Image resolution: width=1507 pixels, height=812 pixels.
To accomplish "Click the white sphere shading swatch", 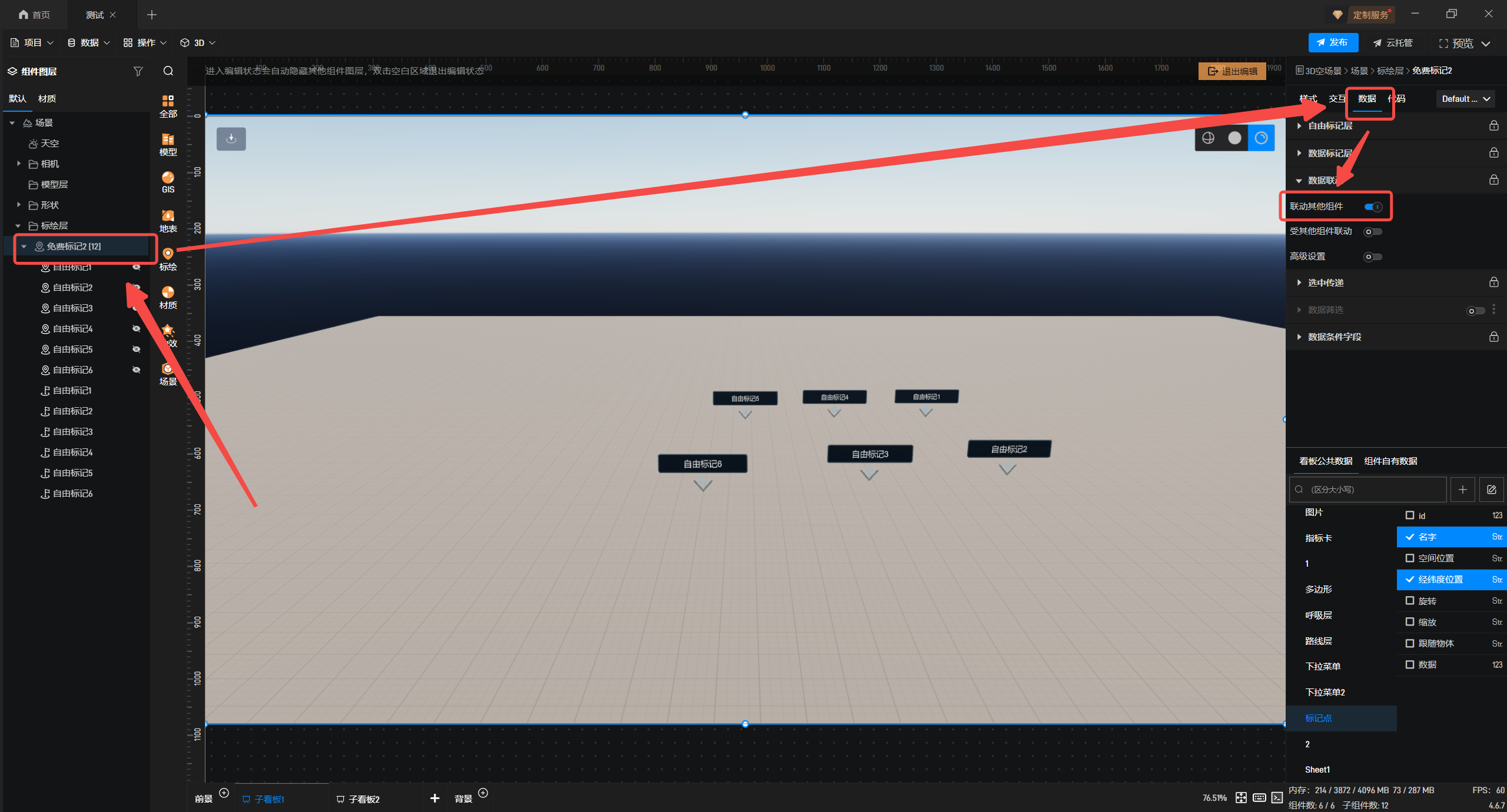I will coord(1234,138).
